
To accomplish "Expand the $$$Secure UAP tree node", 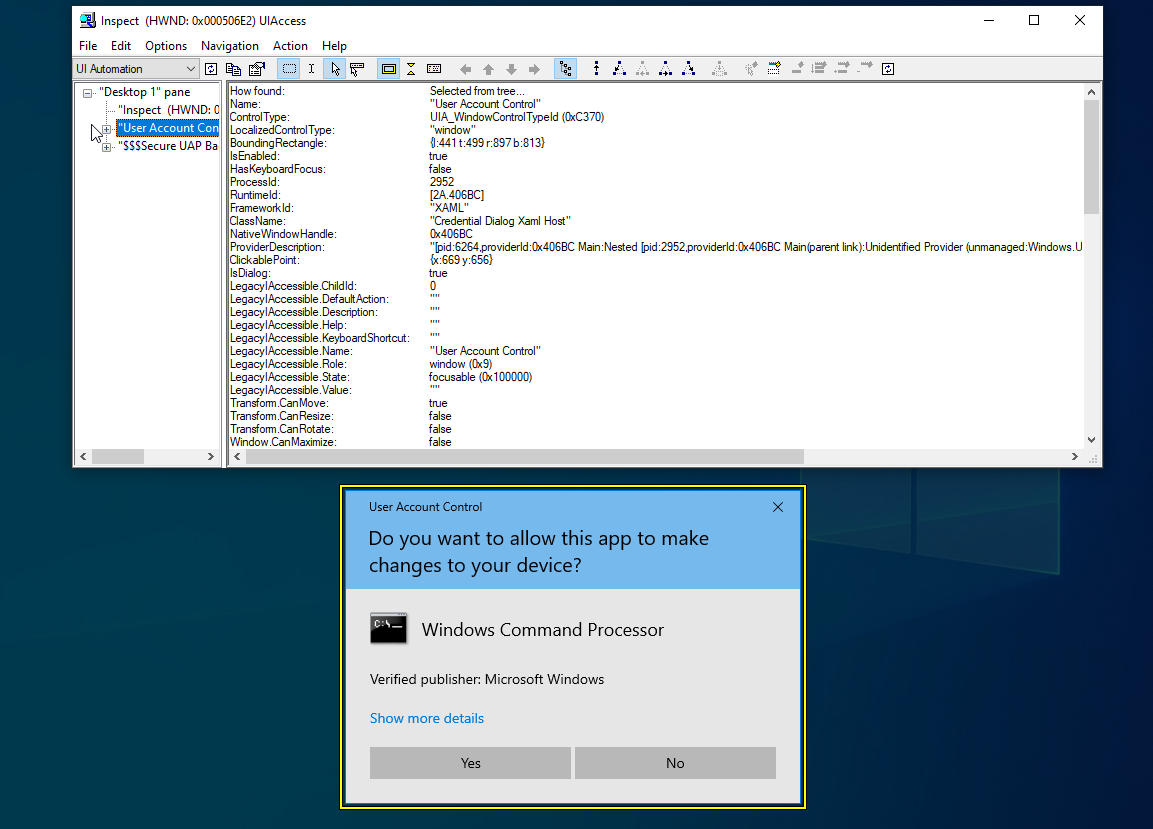I will [x=107, y=147].
